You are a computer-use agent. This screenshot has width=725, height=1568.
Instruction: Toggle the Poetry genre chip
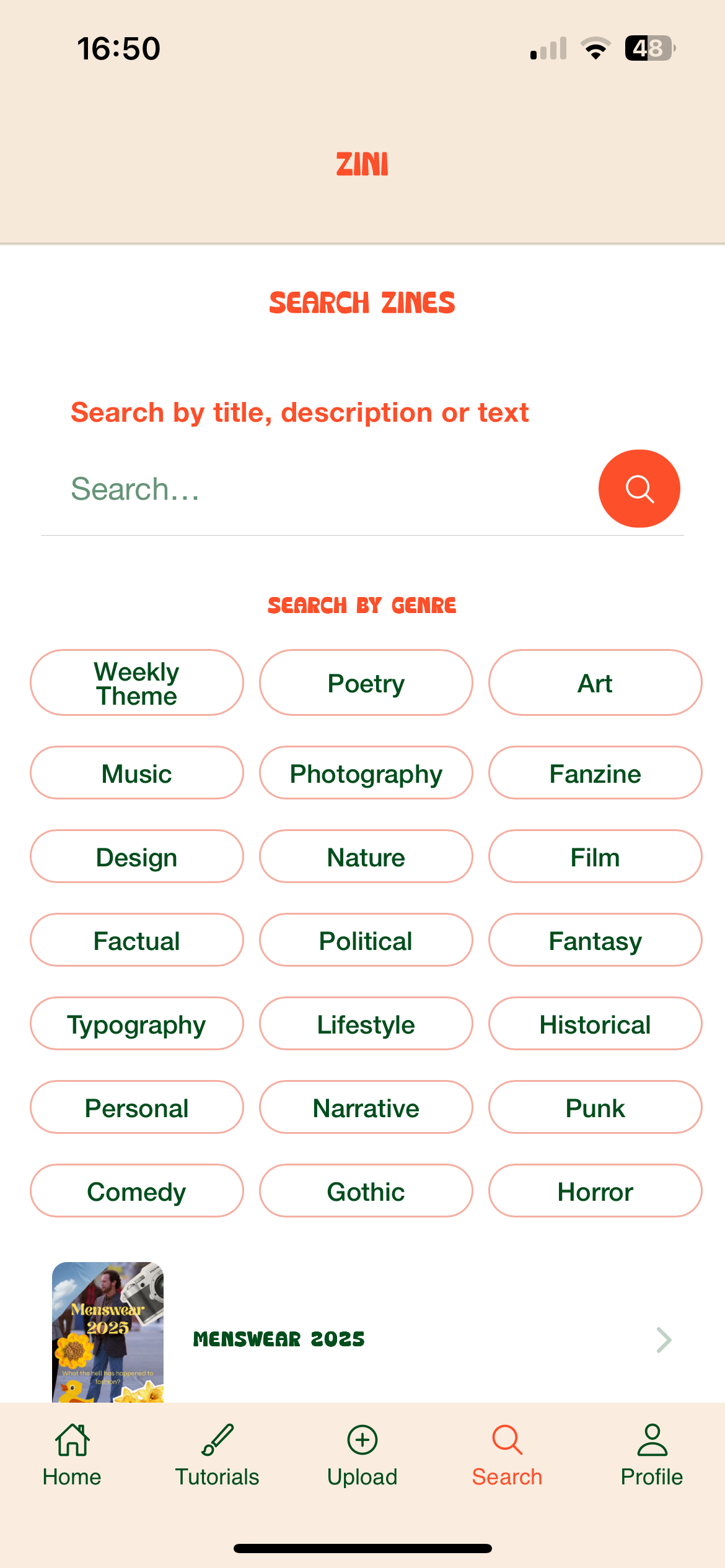[x=366, y=682]
